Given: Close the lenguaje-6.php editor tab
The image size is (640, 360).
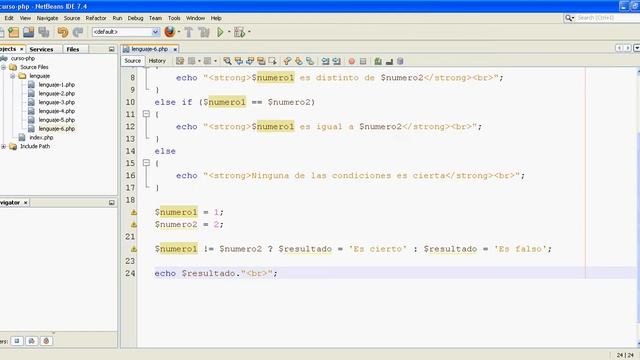Looking at the screenshot, I should (175, 49).
